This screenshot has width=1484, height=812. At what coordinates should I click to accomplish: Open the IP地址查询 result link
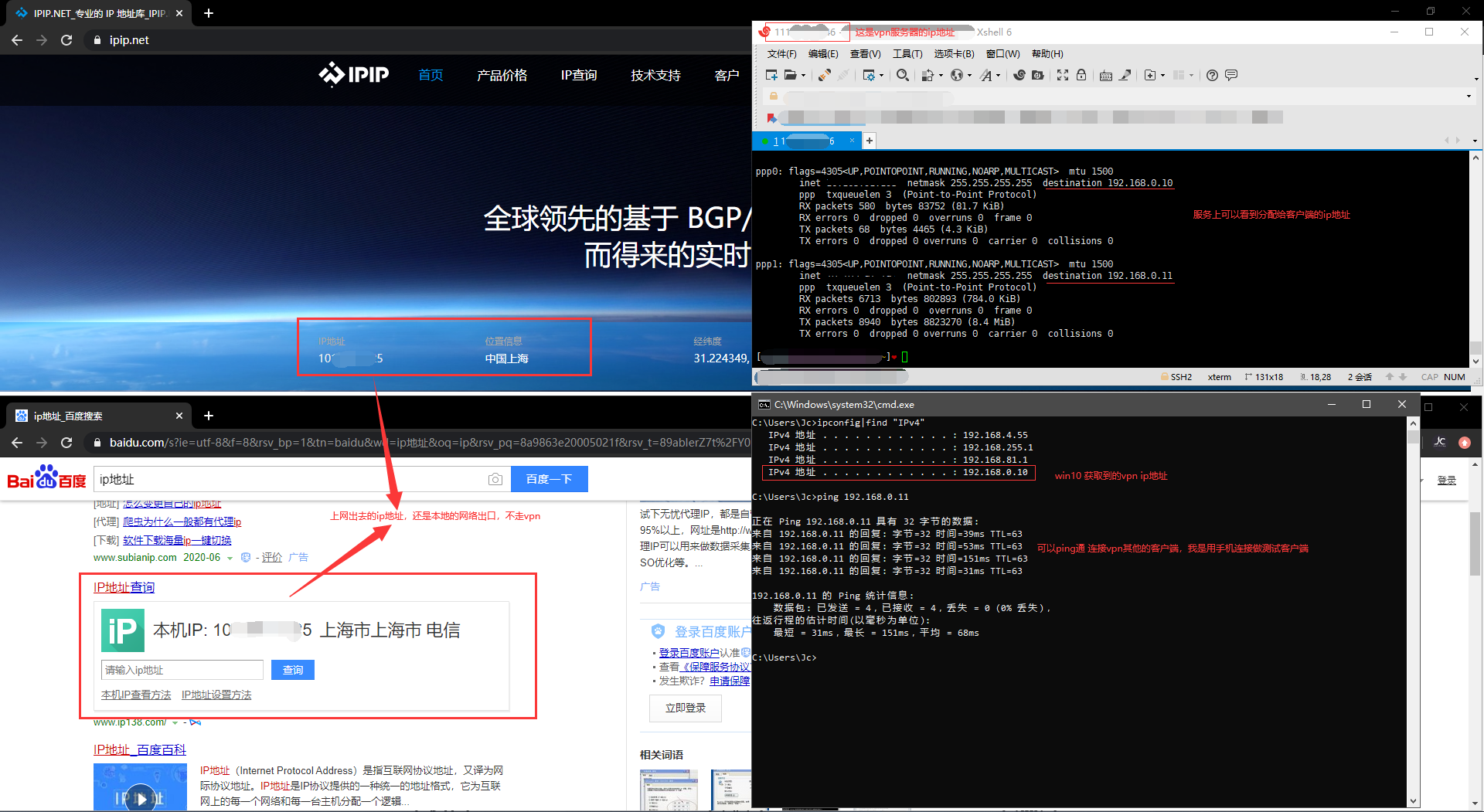pyautogui.click(x=124, y=587)
